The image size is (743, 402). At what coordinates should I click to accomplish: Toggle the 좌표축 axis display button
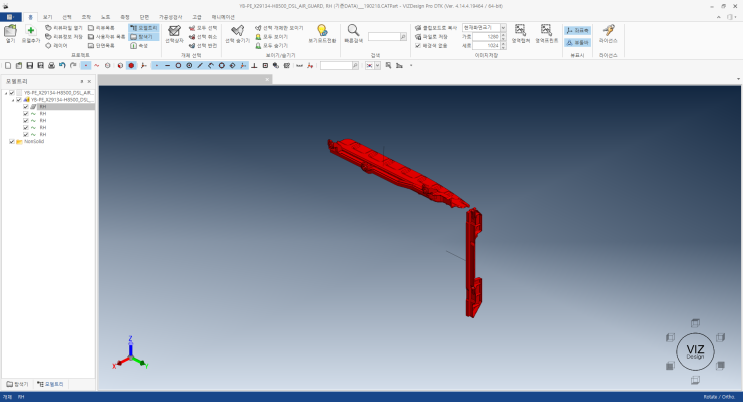(x=578, y=30)
